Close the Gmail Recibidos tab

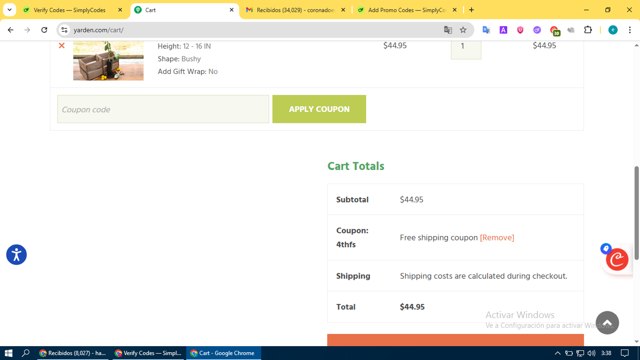(343, 10)
